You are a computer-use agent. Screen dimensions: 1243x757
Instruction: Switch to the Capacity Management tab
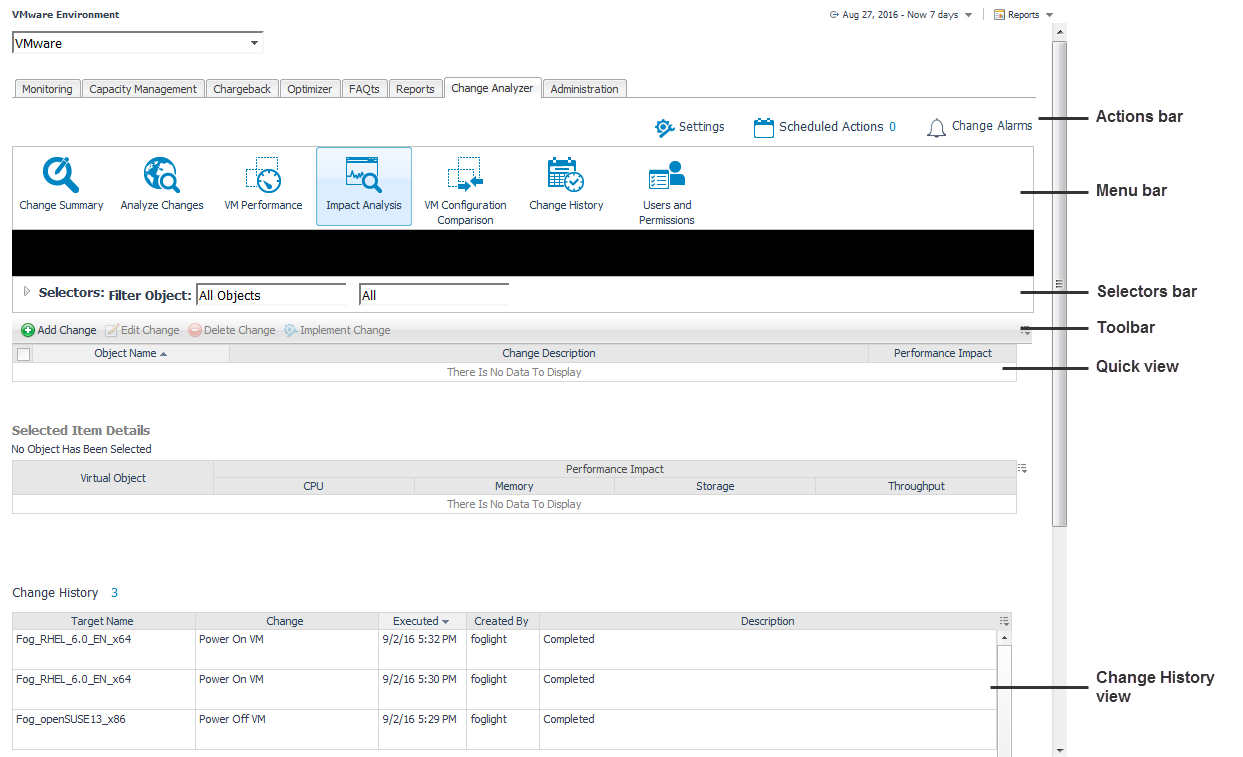(143, 89)
